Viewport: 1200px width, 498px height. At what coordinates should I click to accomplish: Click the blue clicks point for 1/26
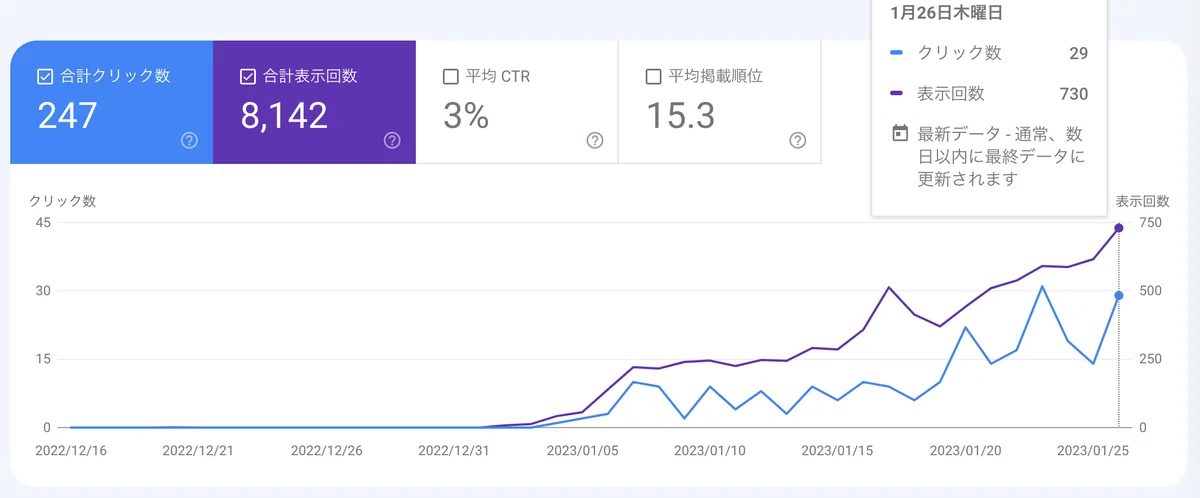click(x=1119, y=295)
